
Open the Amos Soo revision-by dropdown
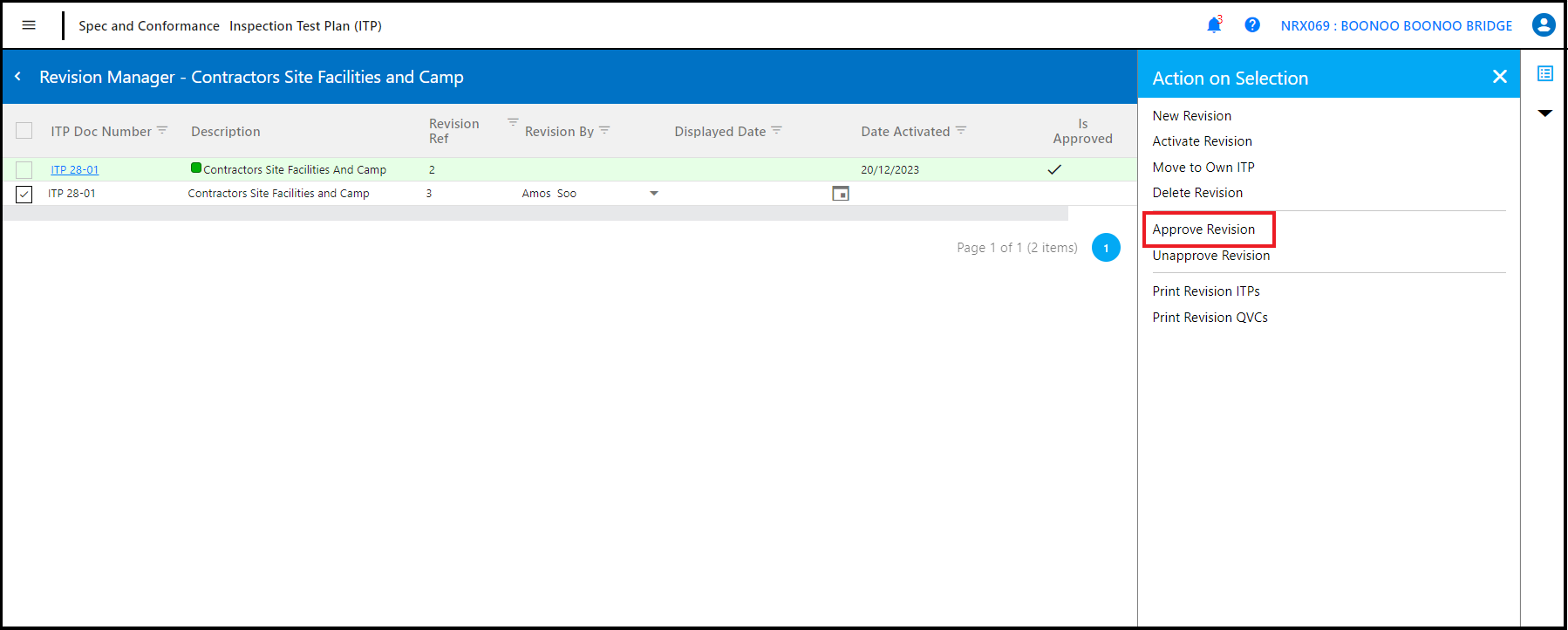[x=654, y=194]
